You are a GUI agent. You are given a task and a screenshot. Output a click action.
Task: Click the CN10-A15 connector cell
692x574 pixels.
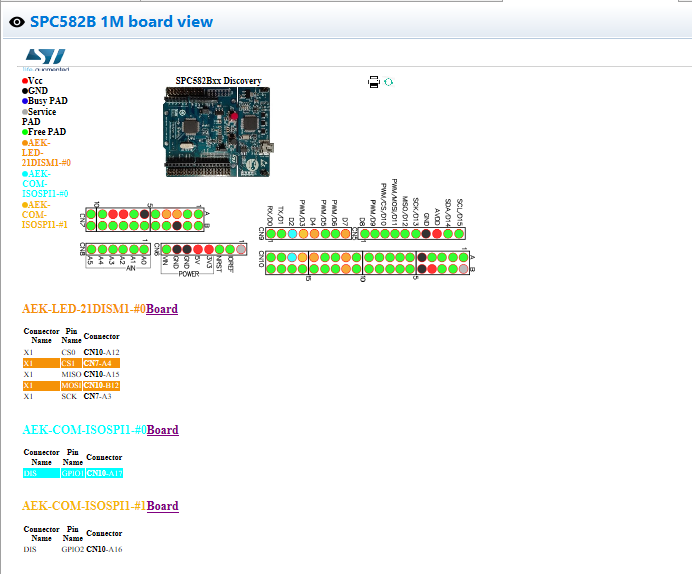point(102,374)
